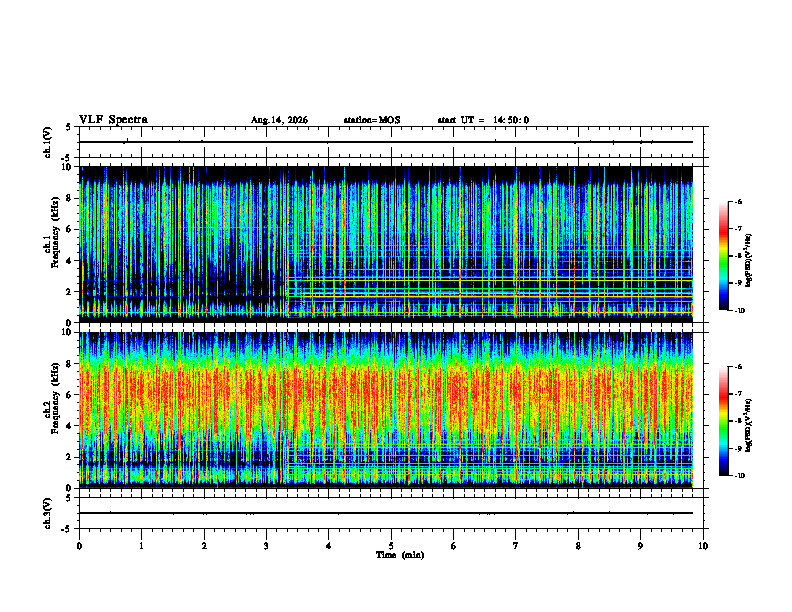Image resolution: width=792 pixels, height=612 pixels.
Task: Click the ch.3(V) voltage trace line
Action: 385,513
